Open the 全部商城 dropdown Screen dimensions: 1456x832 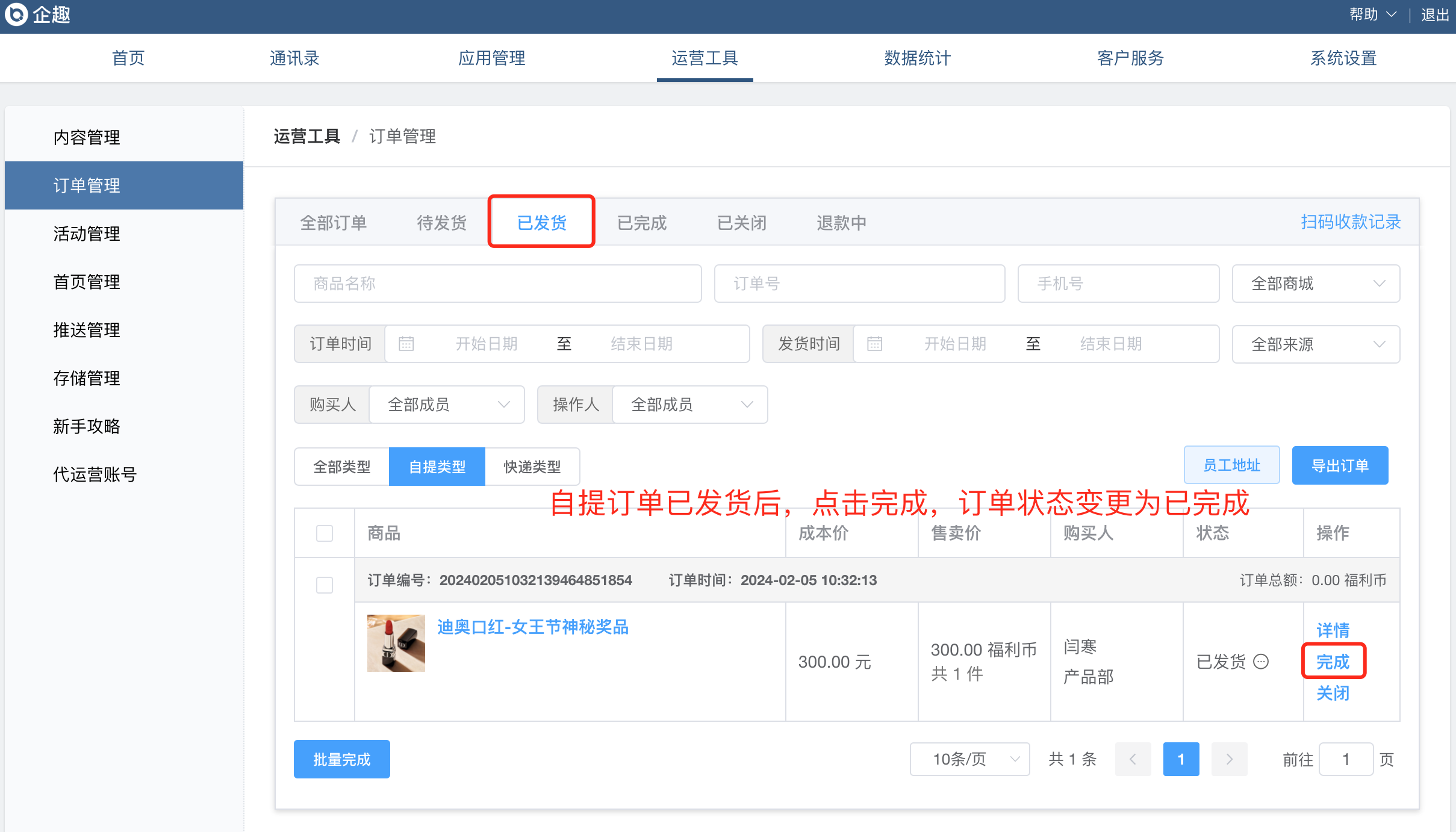pyautogui.click(x=1316, y=284)
